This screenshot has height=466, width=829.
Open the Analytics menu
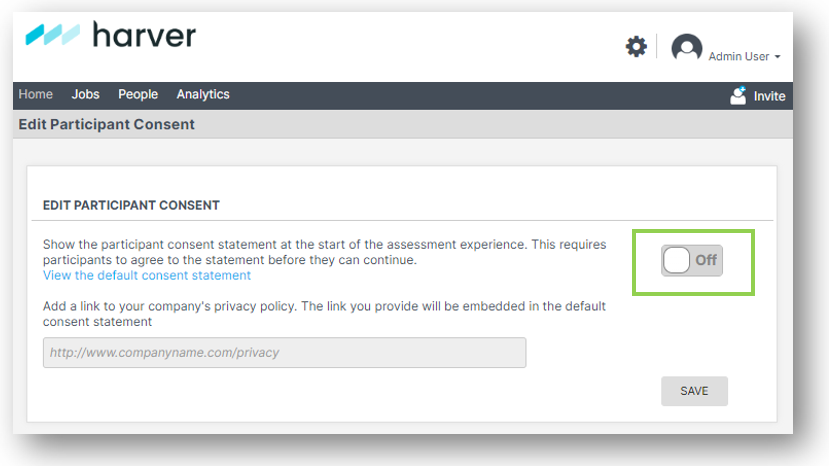click(203, 94)
